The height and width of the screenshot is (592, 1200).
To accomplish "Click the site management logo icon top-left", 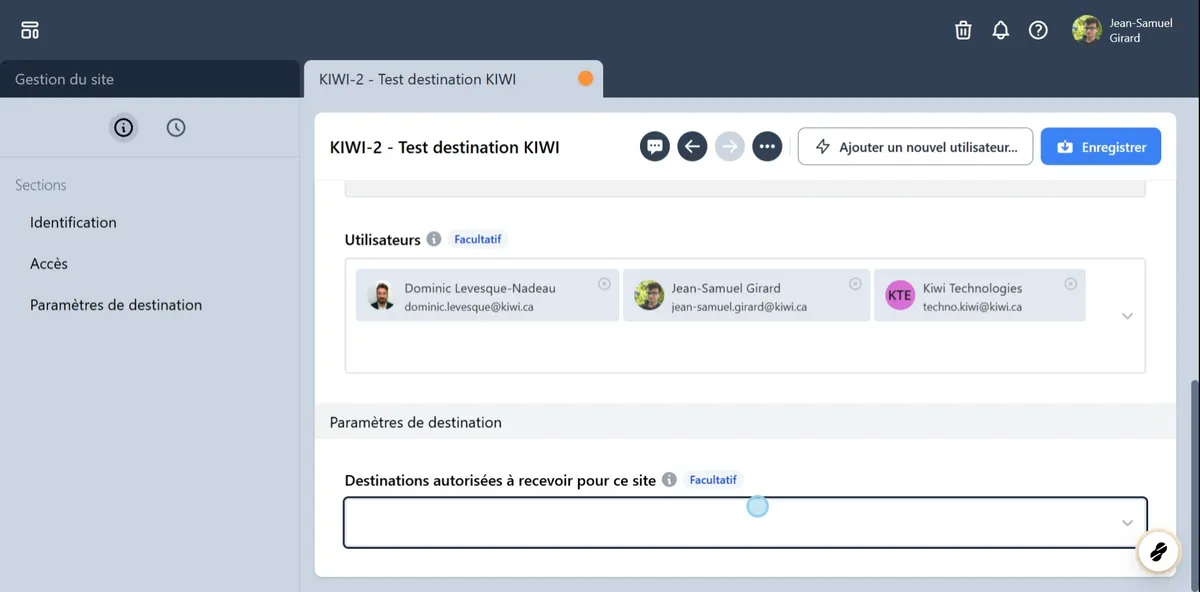I will 29,29.
